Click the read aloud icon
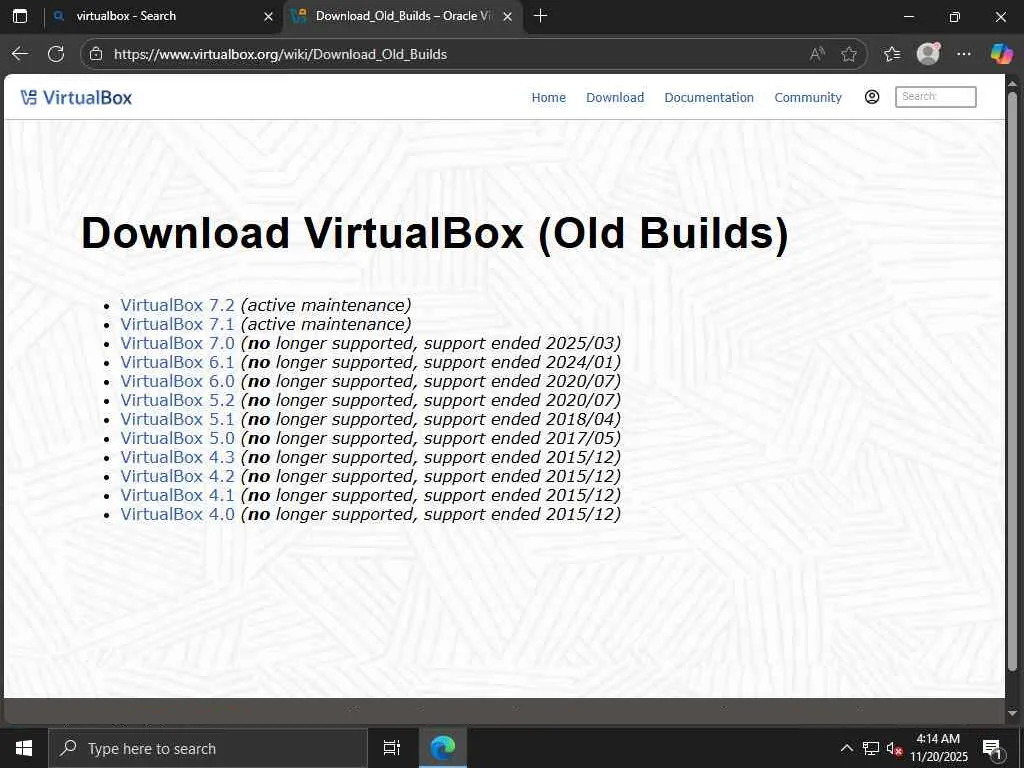 pyautogui.click(x=816, y=54)
